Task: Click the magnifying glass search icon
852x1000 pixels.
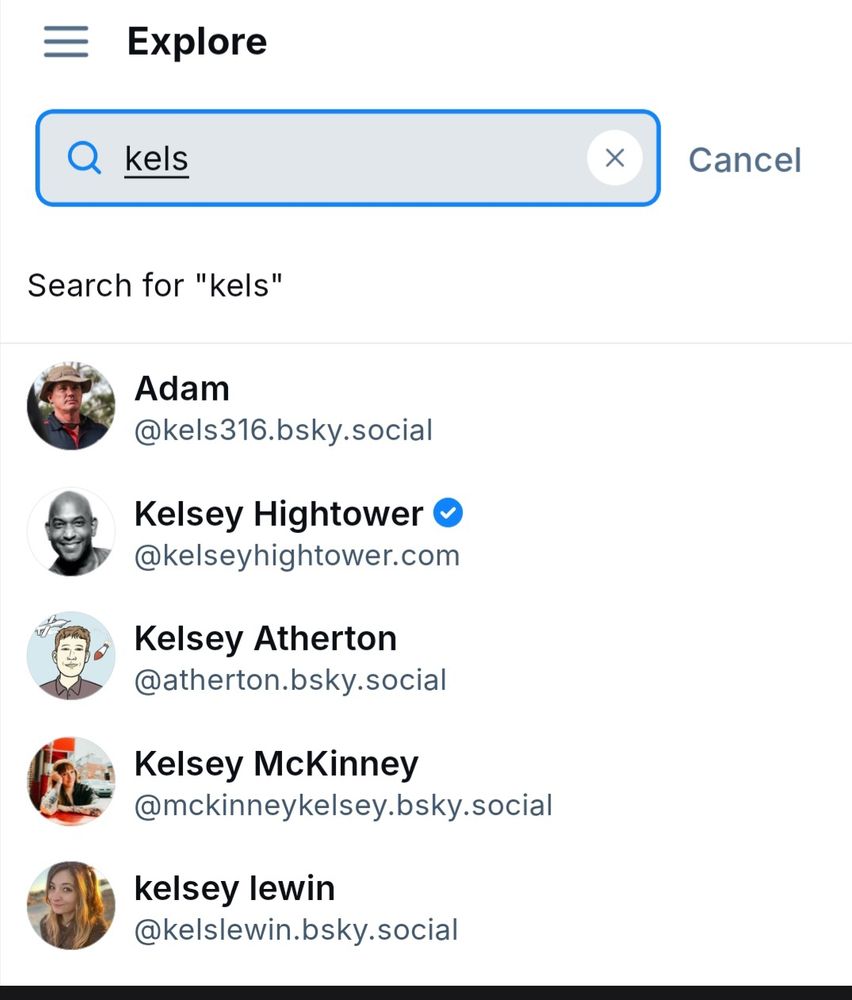Action: tap(84, 158)
